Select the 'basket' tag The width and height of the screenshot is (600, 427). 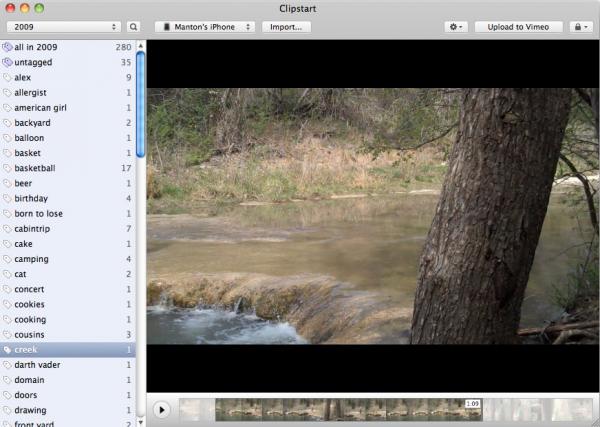68,153
